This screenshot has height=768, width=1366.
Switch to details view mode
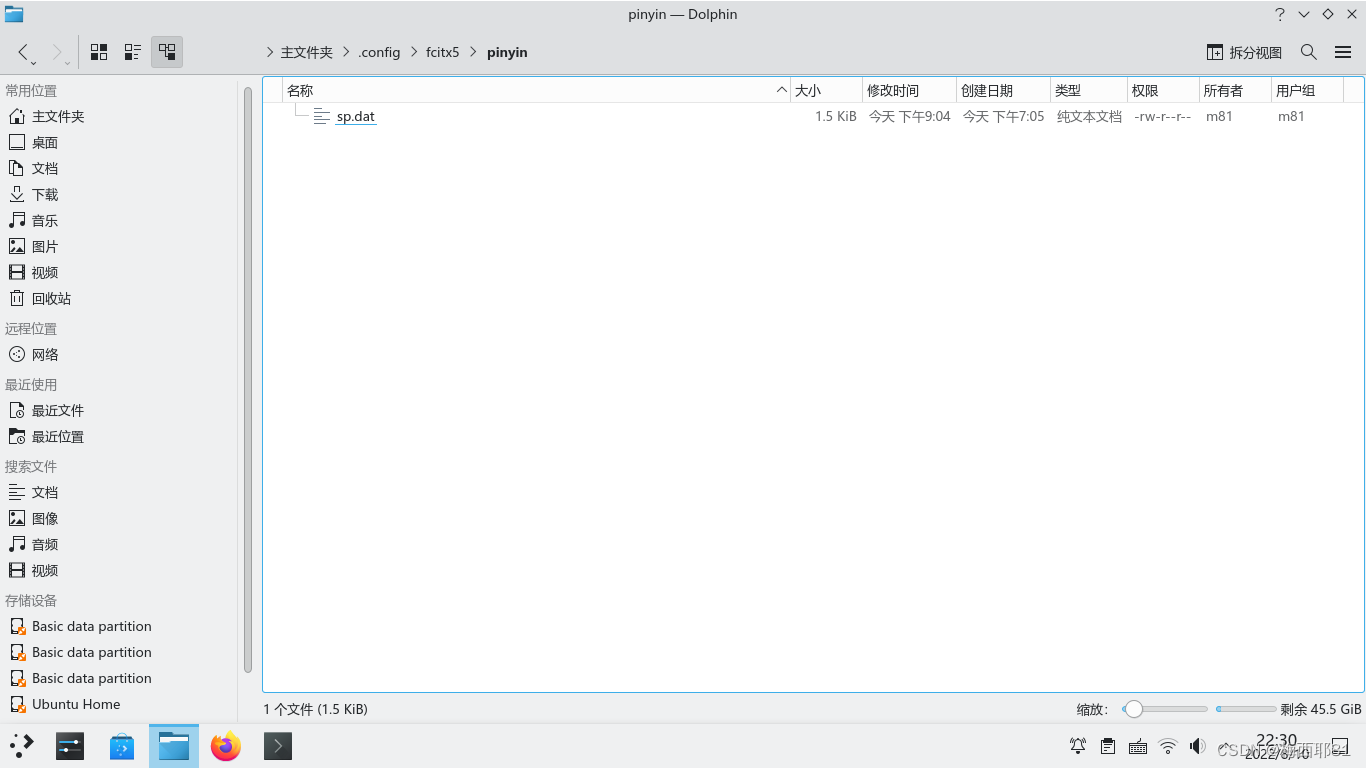pos(167,52)
